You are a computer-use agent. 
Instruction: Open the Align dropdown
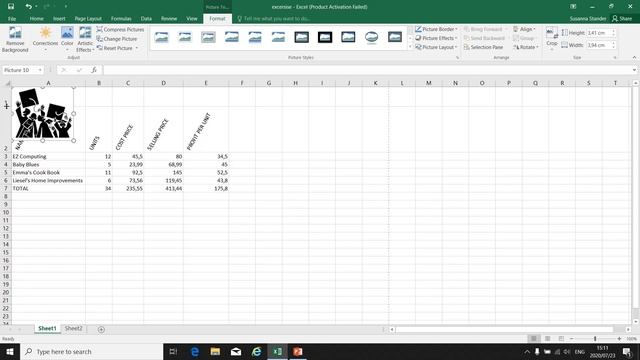pos(524,29)
